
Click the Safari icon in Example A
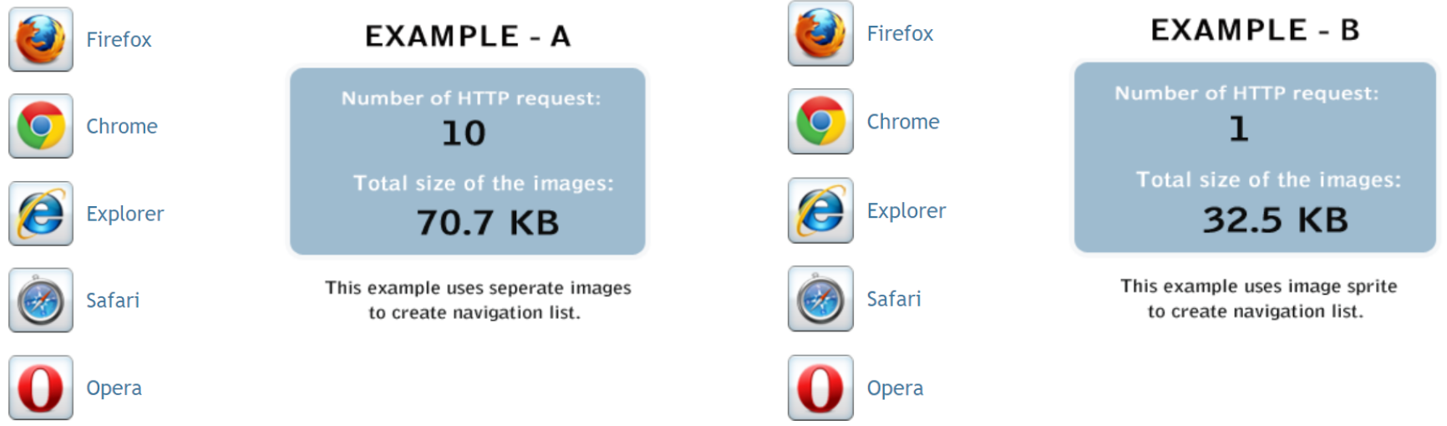tap(41, 299)
